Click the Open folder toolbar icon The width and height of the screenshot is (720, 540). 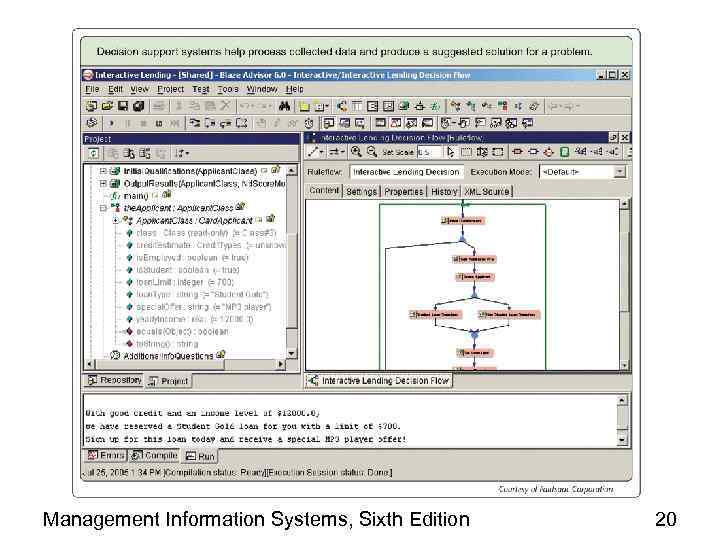tap(107, 106)
